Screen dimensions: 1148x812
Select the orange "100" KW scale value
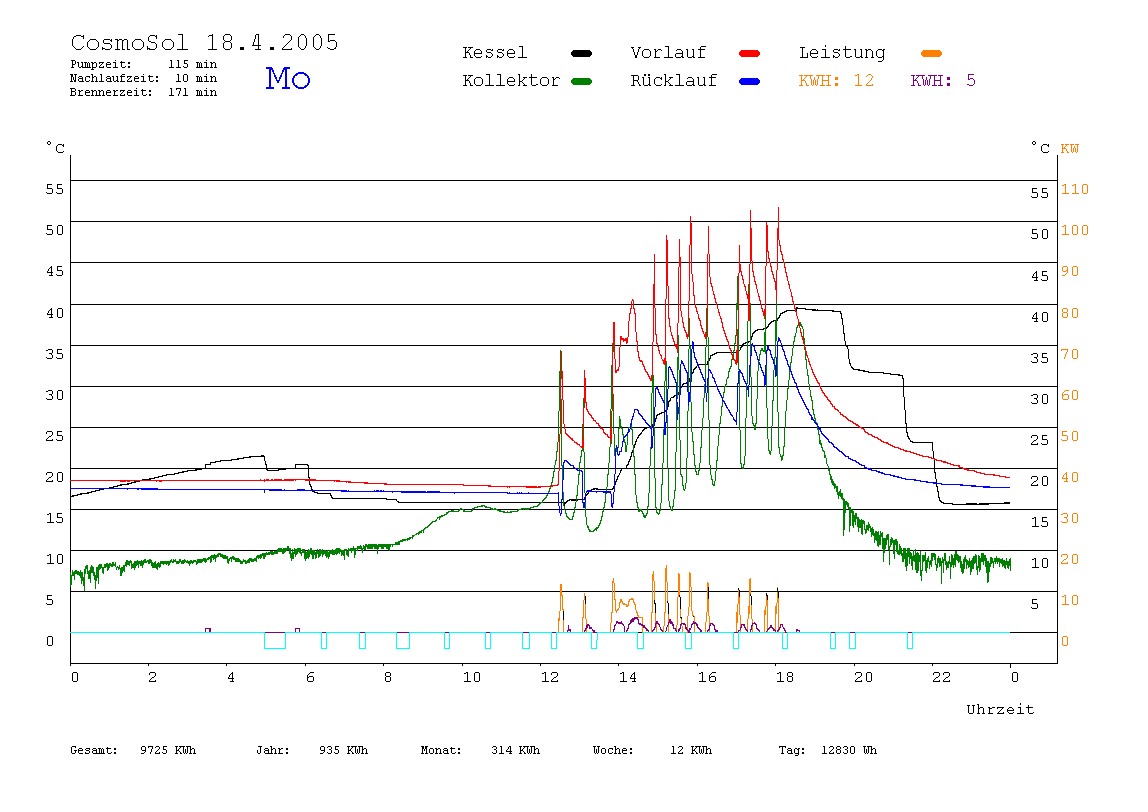coord(1075,230)
